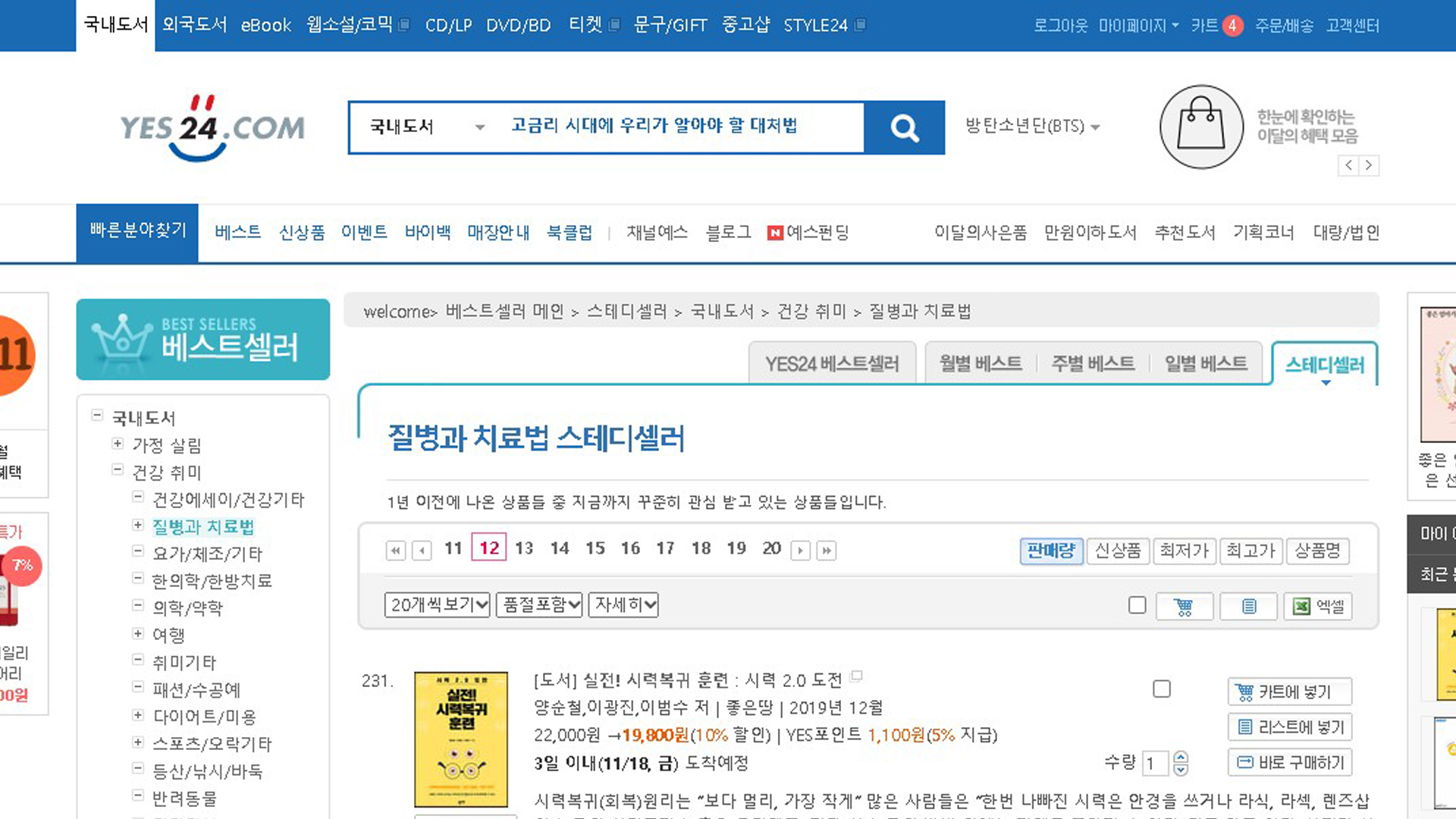This screenshot has width=1456, height=819.
Task: Expand the 가정 살림 tree node
Action: point(118,444)
